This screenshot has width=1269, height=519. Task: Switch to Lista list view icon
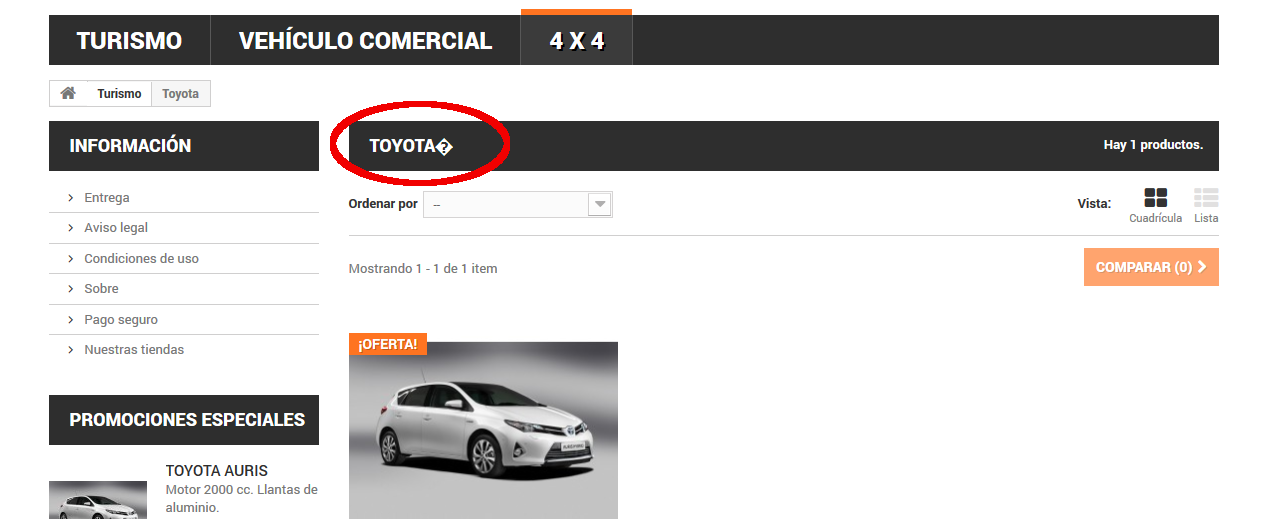point(1206,198)
